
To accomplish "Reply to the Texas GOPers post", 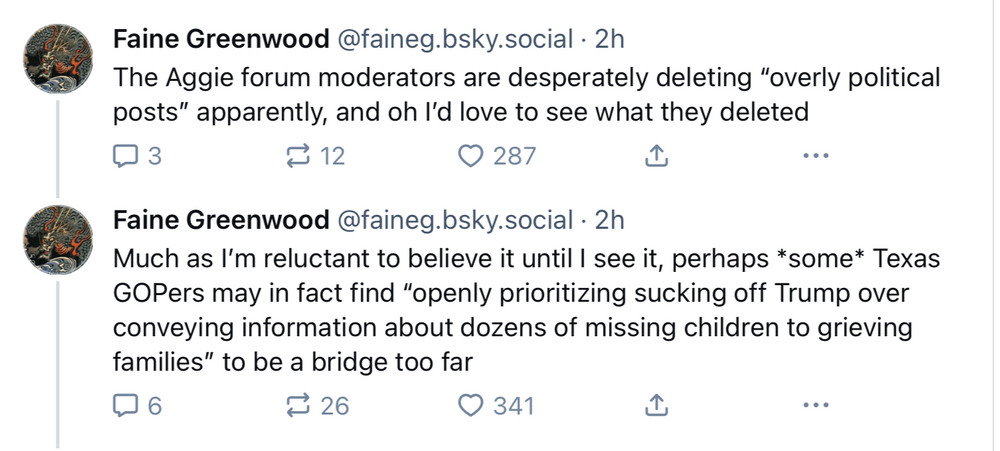I will point(127,405).
